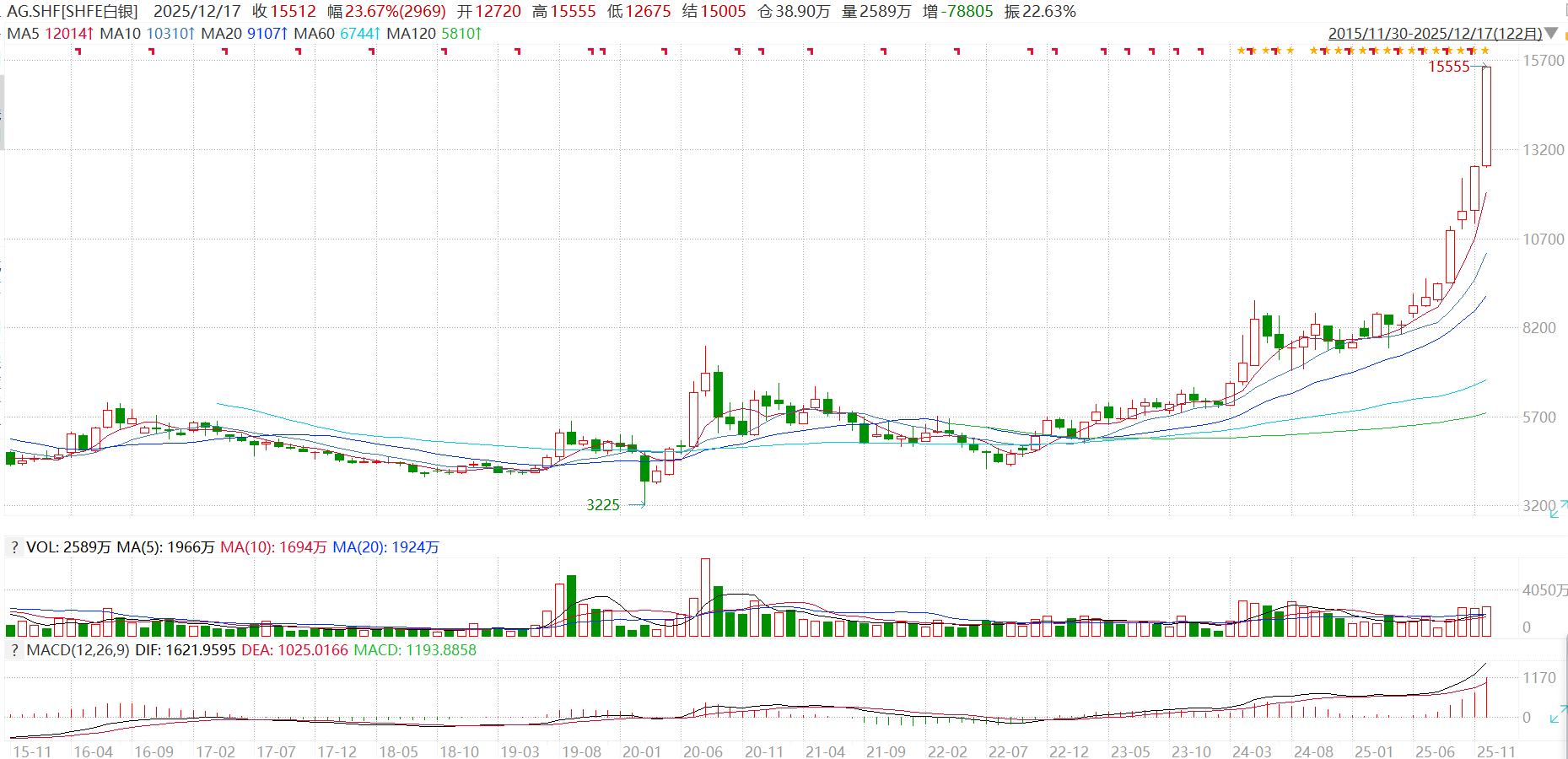Select the MA5 moving average label
Image resolution: width=1568 pixels, height=759 pixels.
pyautogui.click(x=23, y=34)
